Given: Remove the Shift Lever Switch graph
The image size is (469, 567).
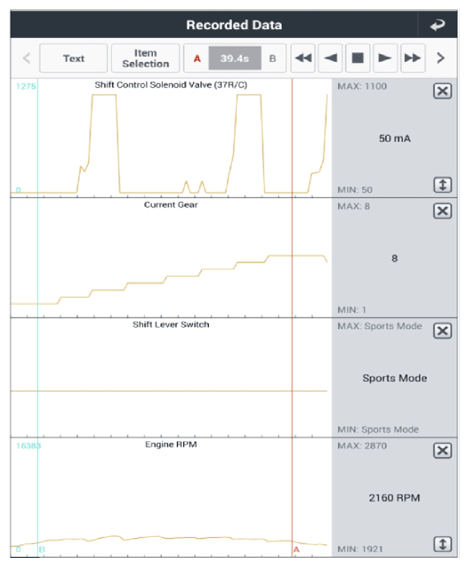Looking at the screenshot, I should pos(442,331).
